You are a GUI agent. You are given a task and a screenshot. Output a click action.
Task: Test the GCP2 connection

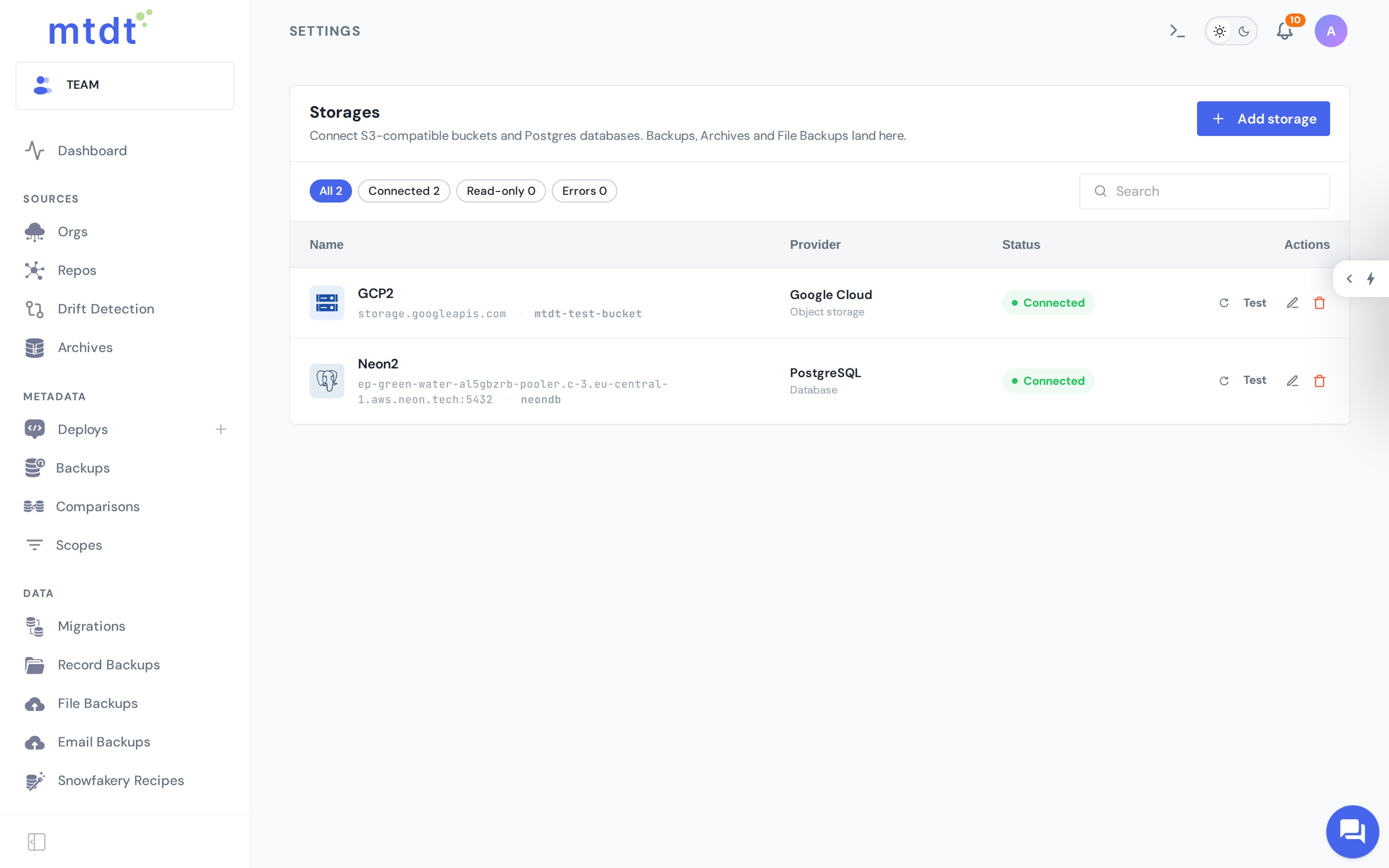click(1243, 303)
